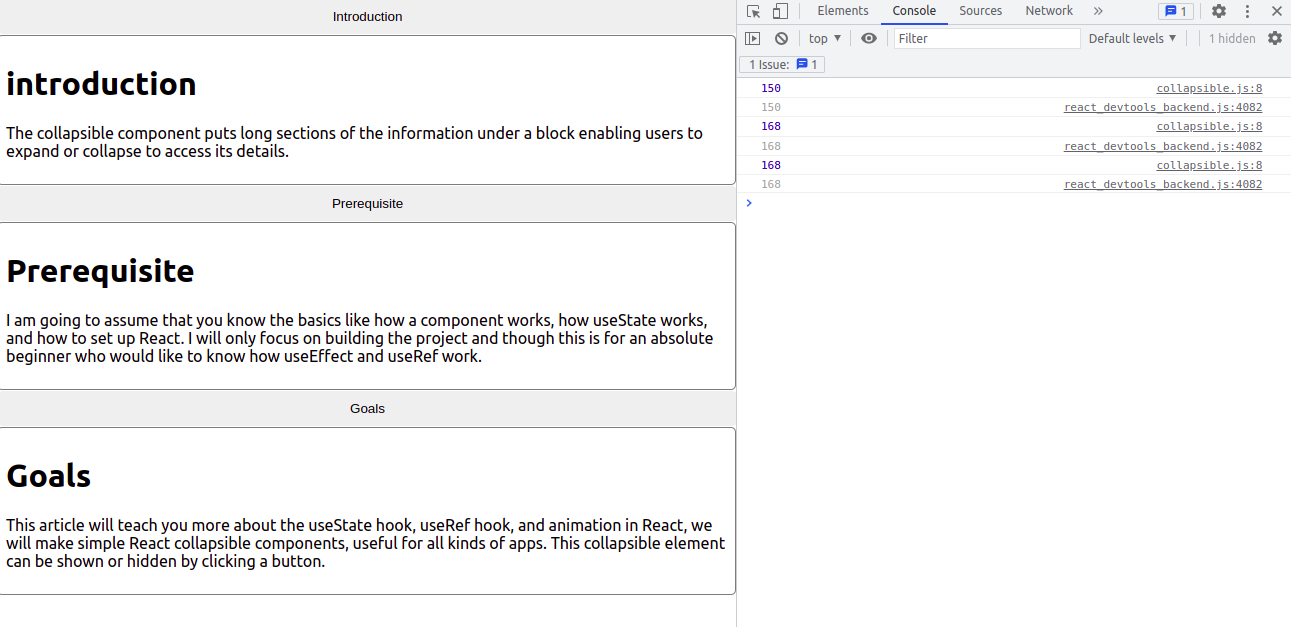Image resolution: width=1291 pixels, height=627 pixels.
Task: Open the top JavaScript context dropdown
Action: coord(825,38)
